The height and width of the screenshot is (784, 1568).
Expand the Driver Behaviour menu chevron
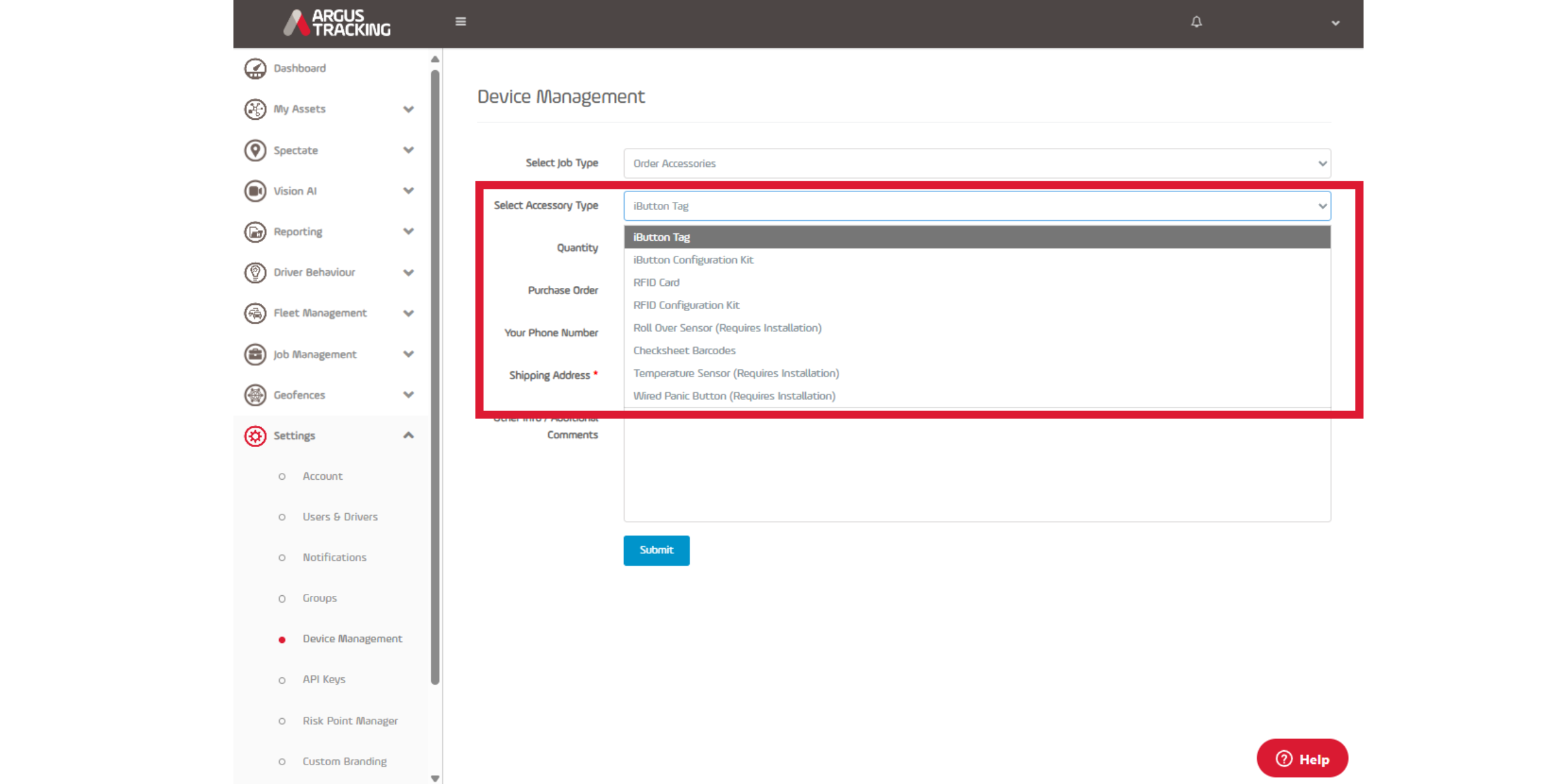tap(408, 273)
